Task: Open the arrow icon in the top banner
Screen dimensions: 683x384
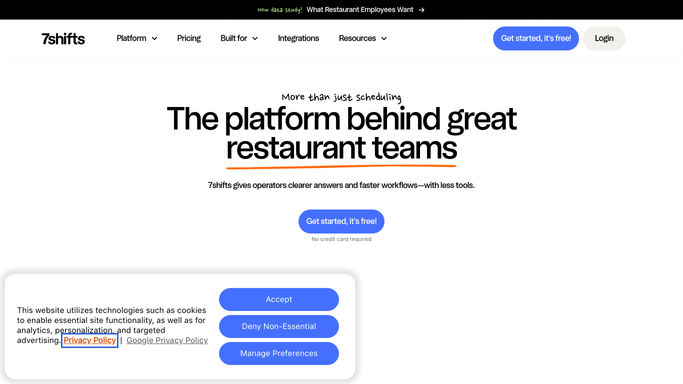Action: 421,10
